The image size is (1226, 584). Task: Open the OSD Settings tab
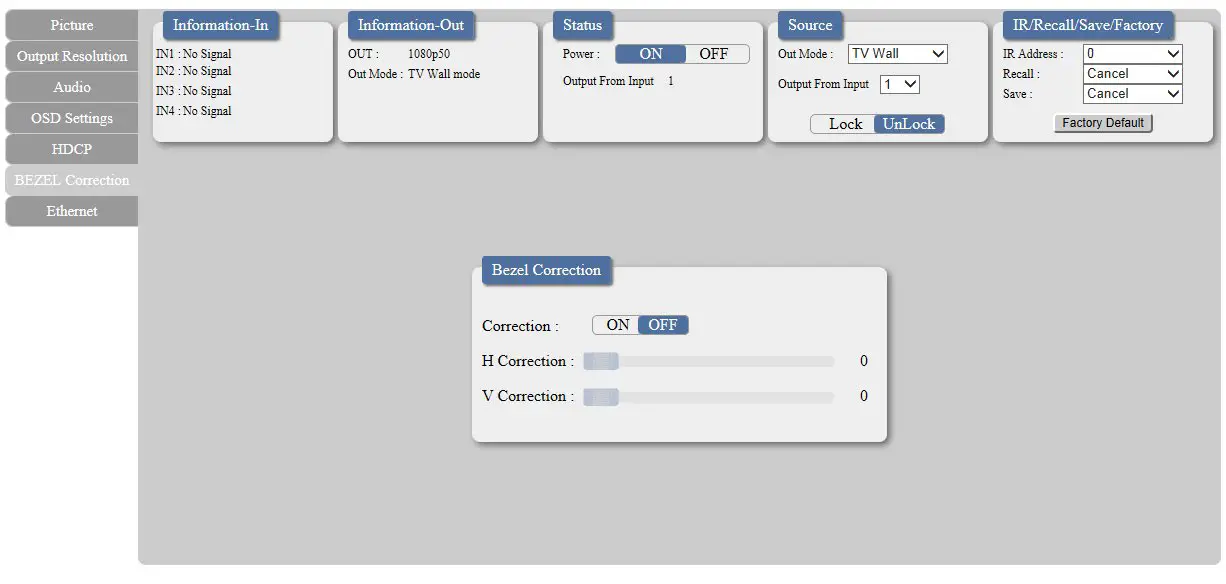72,118
